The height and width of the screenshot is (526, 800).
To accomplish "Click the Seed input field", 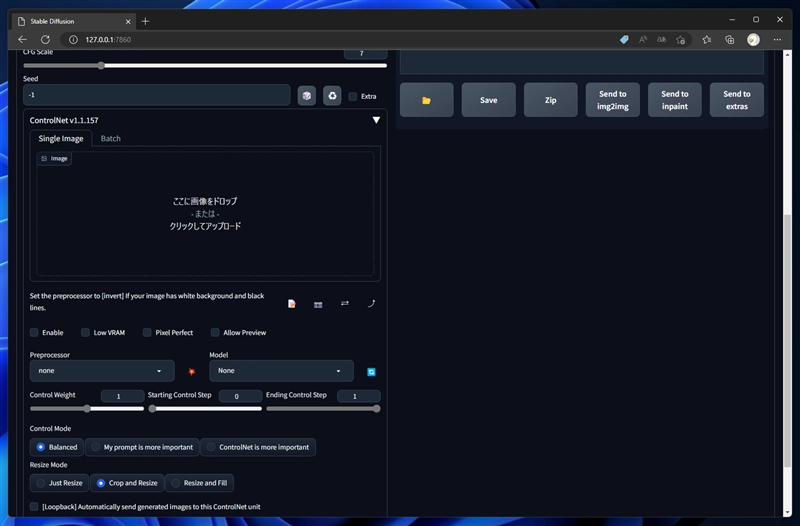I will (x=157, y=95).
